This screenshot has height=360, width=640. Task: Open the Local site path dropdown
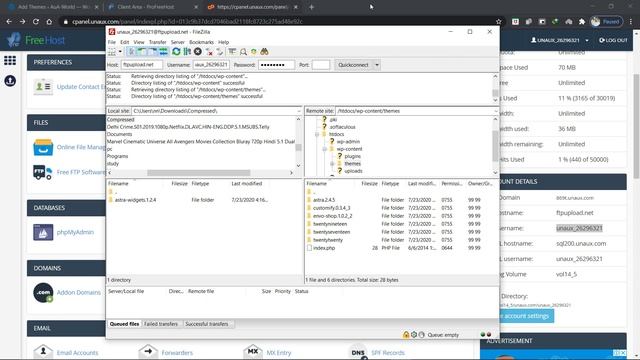pyautogui.click(x=299, y=111)
